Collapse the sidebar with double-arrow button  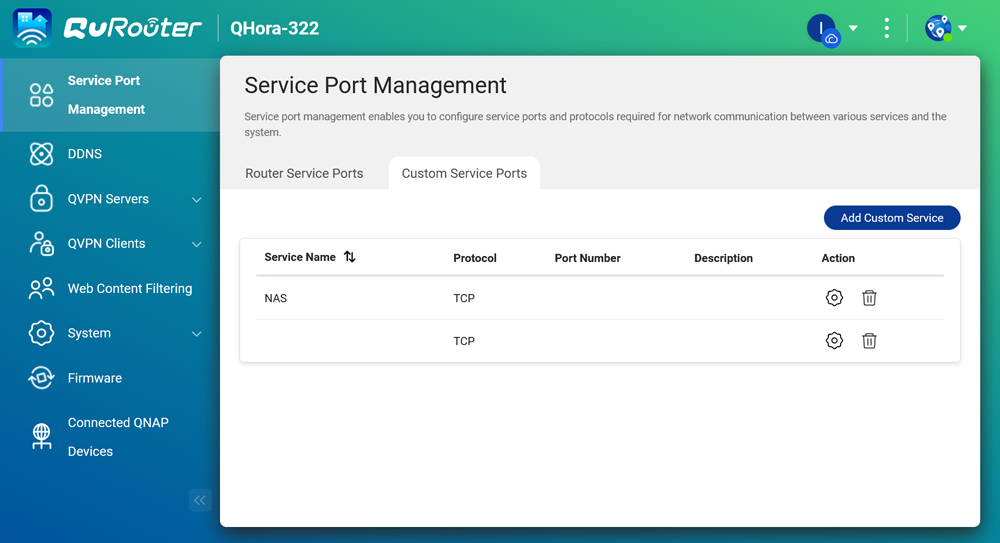[x=200, y=500]
